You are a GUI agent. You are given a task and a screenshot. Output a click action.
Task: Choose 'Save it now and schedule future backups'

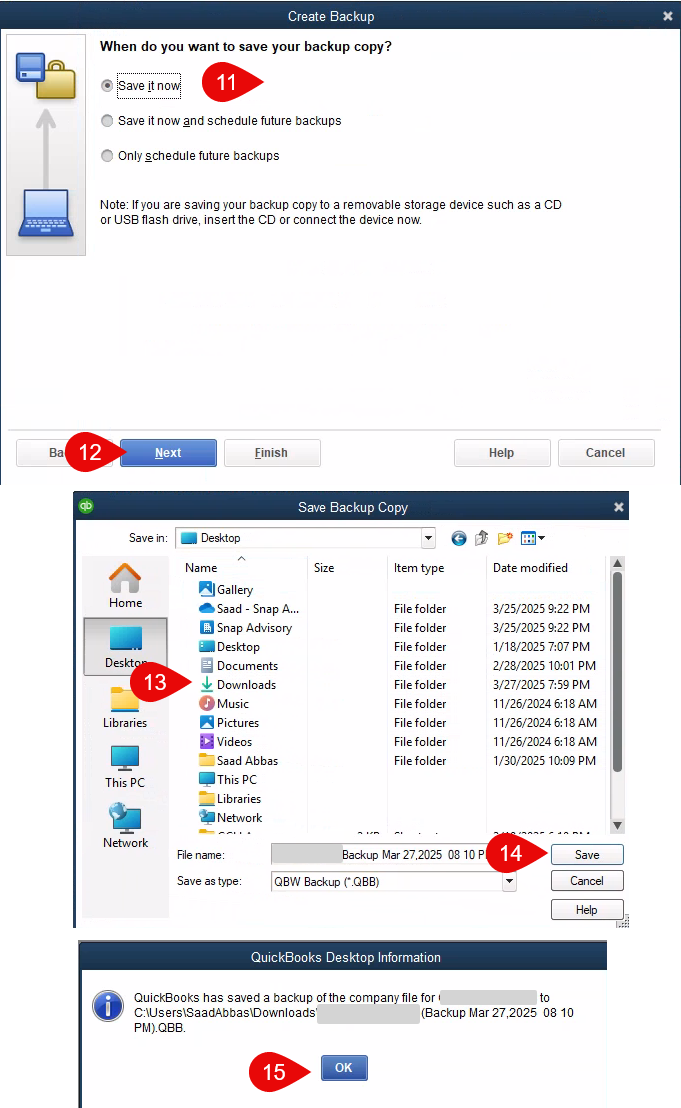pos(107,121)
